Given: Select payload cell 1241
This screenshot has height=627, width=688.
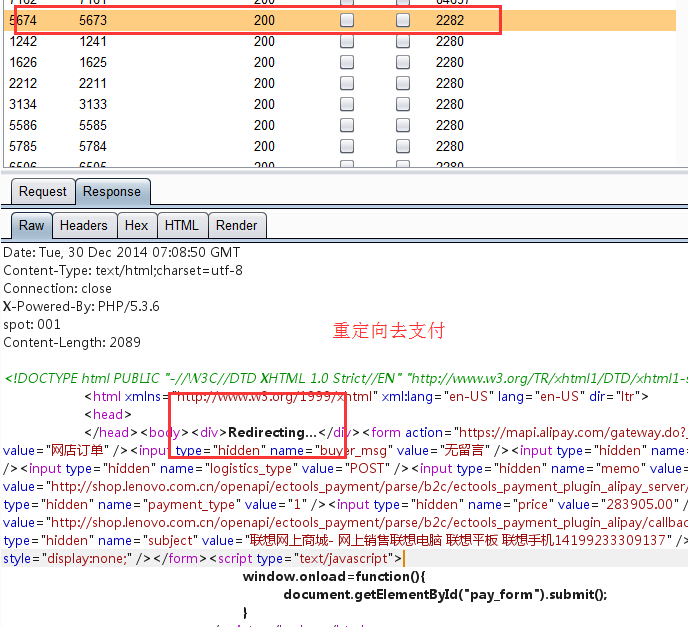Looking at the screenshot, I should coord(93,41).
